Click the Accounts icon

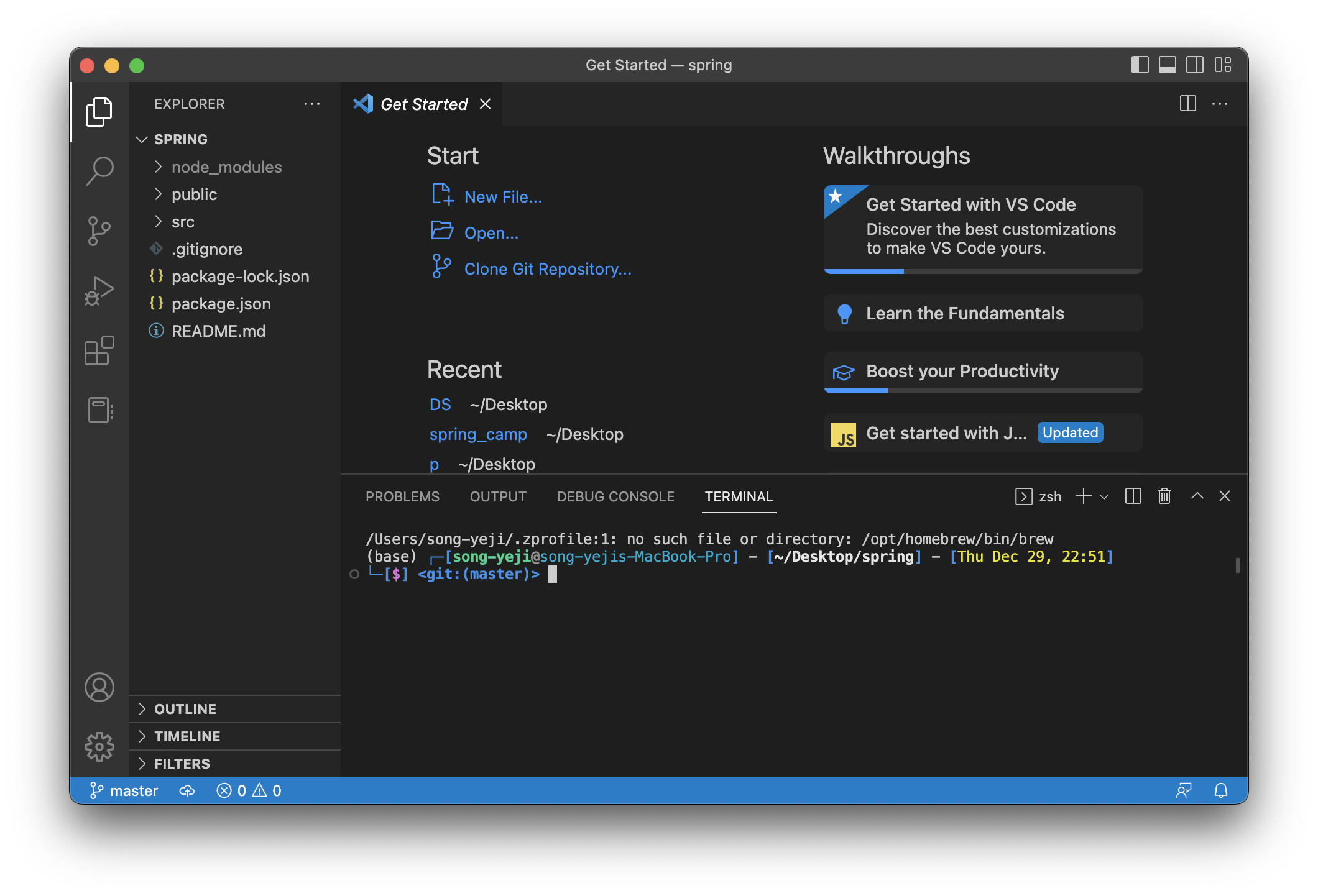tap(99, 687)
